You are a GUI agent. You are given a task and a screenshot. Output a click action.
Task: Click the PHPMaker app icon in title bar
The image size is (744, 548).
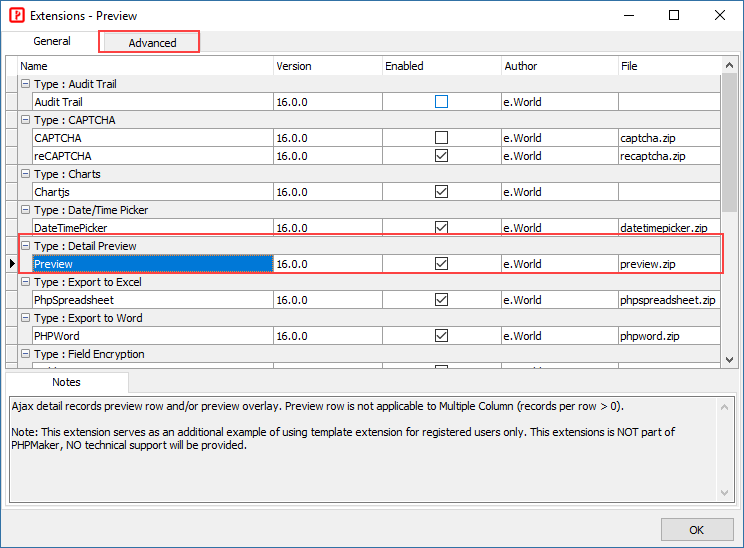tap(16, 16)
